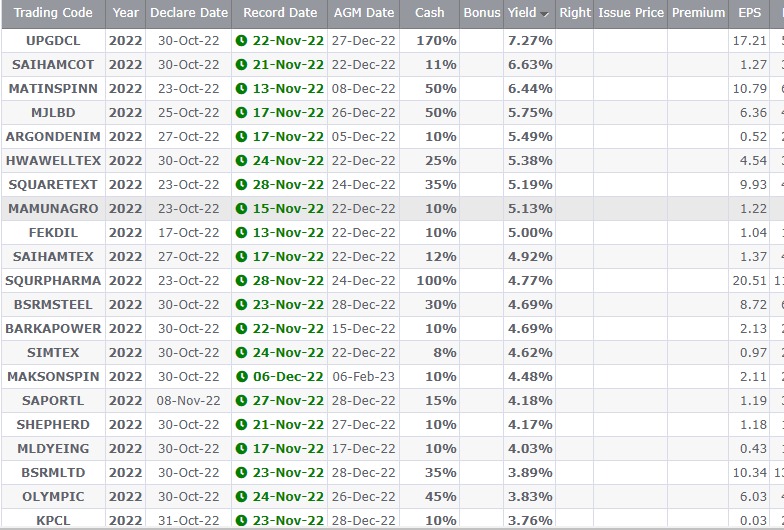The width and height of the screenshot is (784, 530).
Task: Click the Cash column header
Action: [430, 13]
